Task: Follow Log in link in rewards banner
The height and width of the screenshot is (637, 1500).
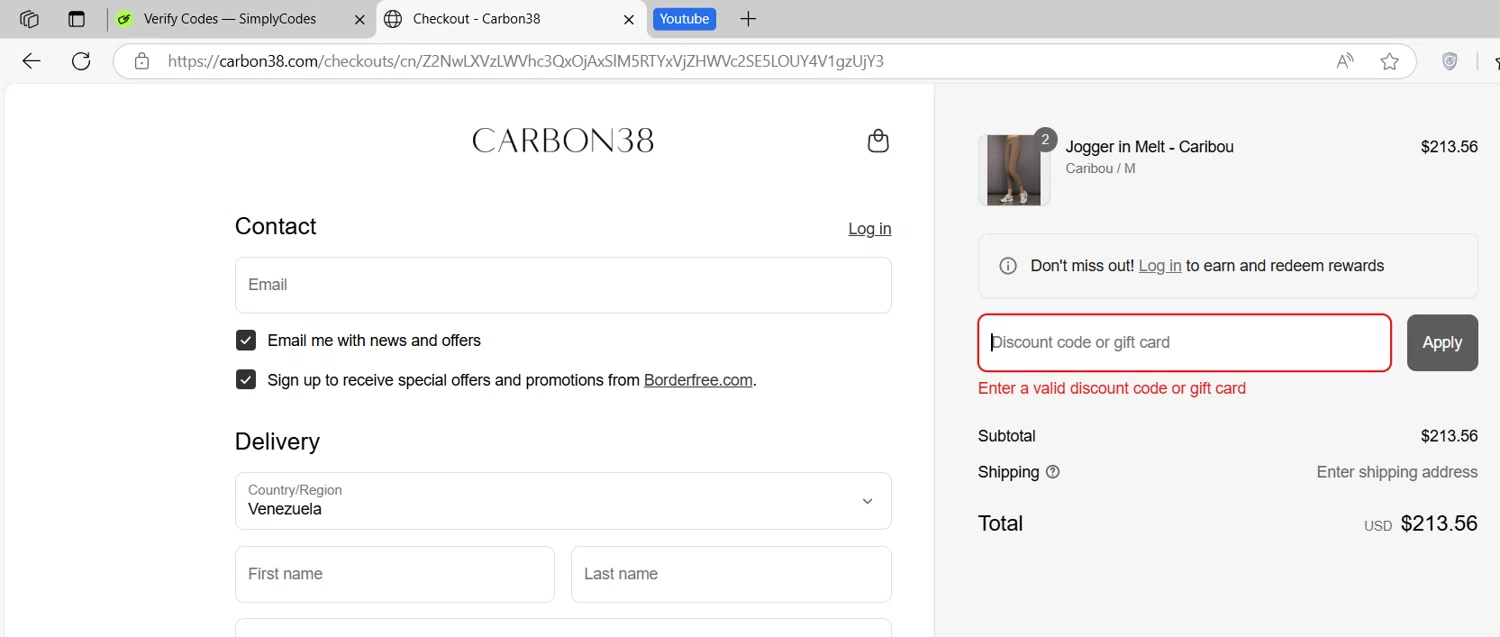Action: tap(1160, 266)
